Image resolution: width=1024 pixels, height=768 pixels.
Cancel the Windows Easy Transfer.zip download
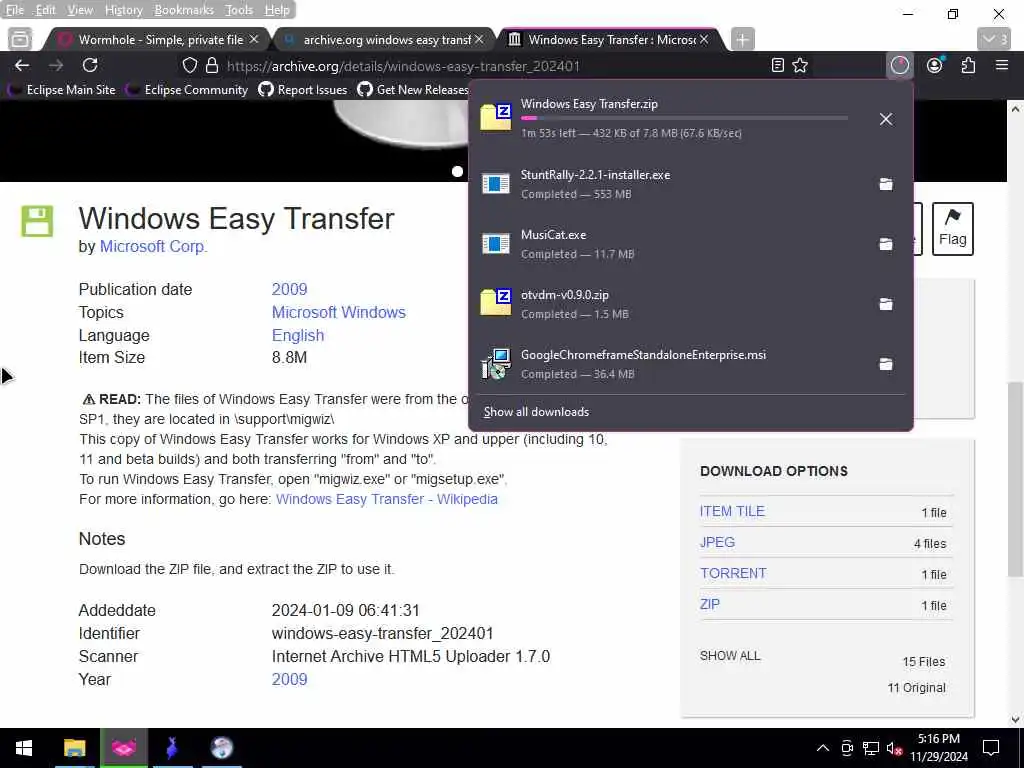coord(886,119)
